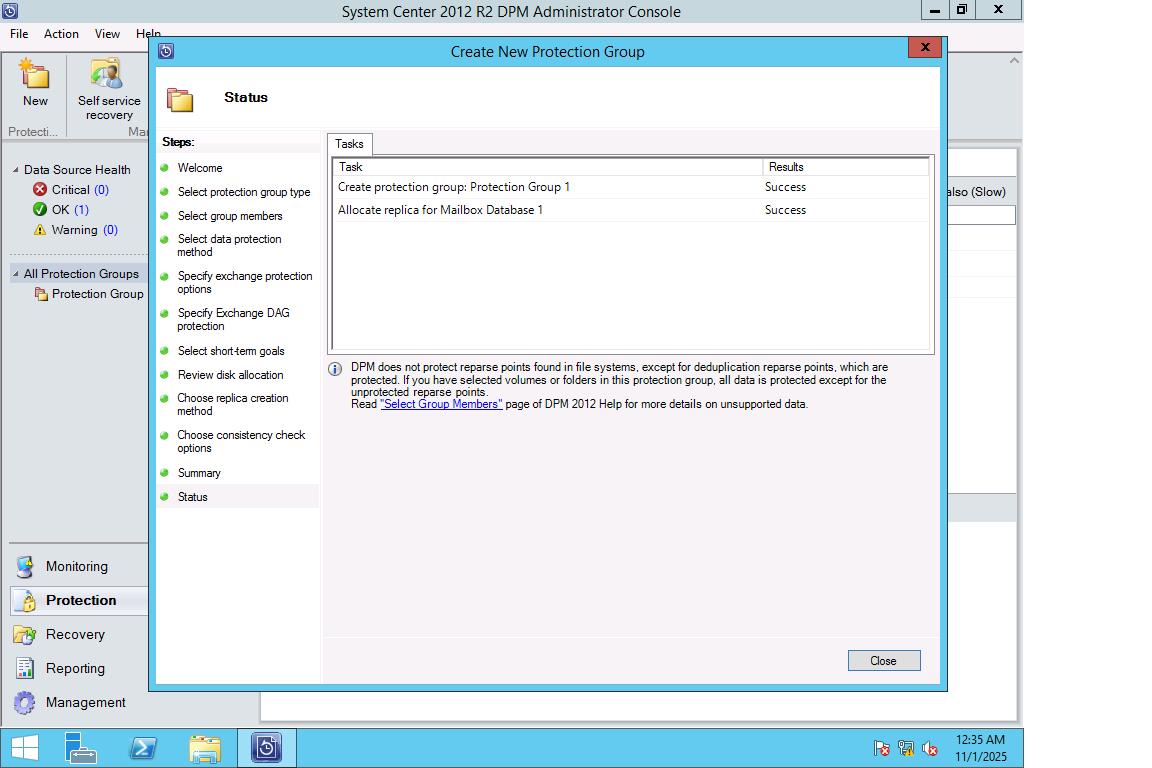
Task: Select Protection Group tree item
Action: [97, 294]
